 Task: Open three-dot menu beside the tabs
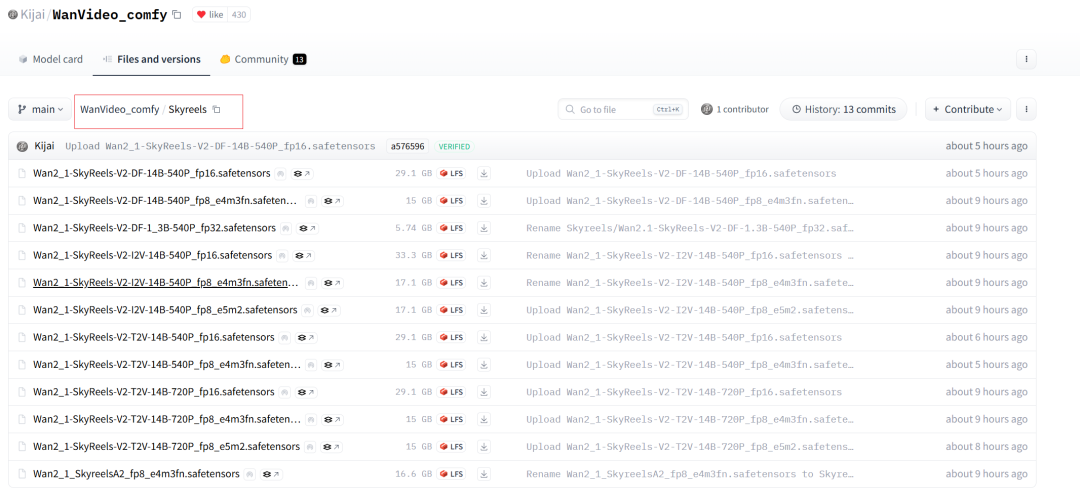[x=1026, y=59]
